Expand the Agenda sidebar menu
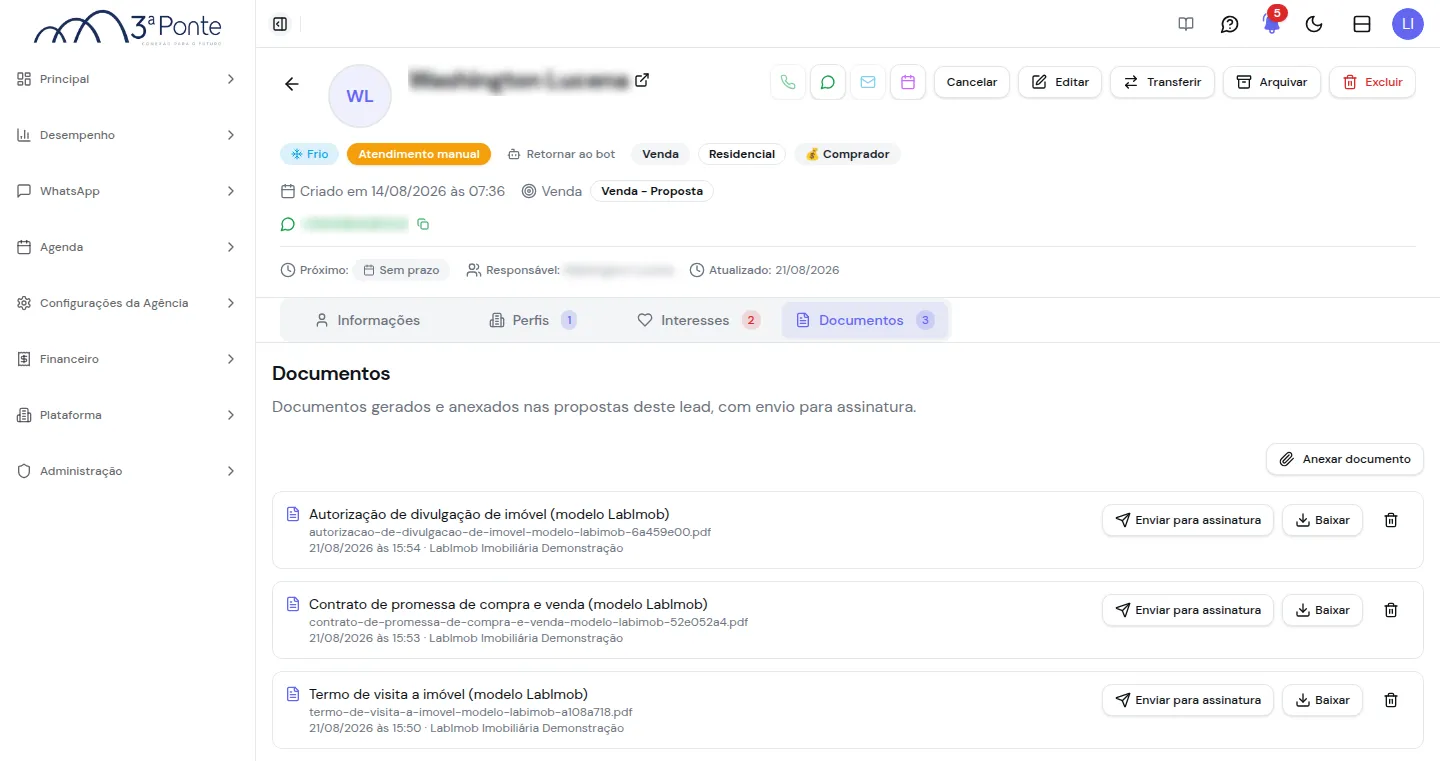Image resolution: width=1440 pixels, height=761 pixels. pos(127,247)
